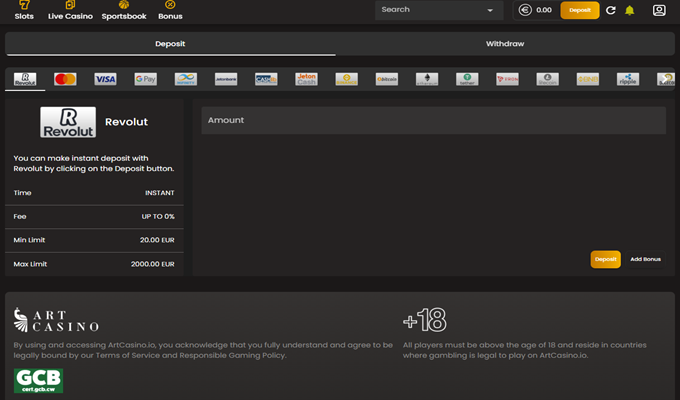
Task: Open the notifications bell
Action: coord(630,10)
